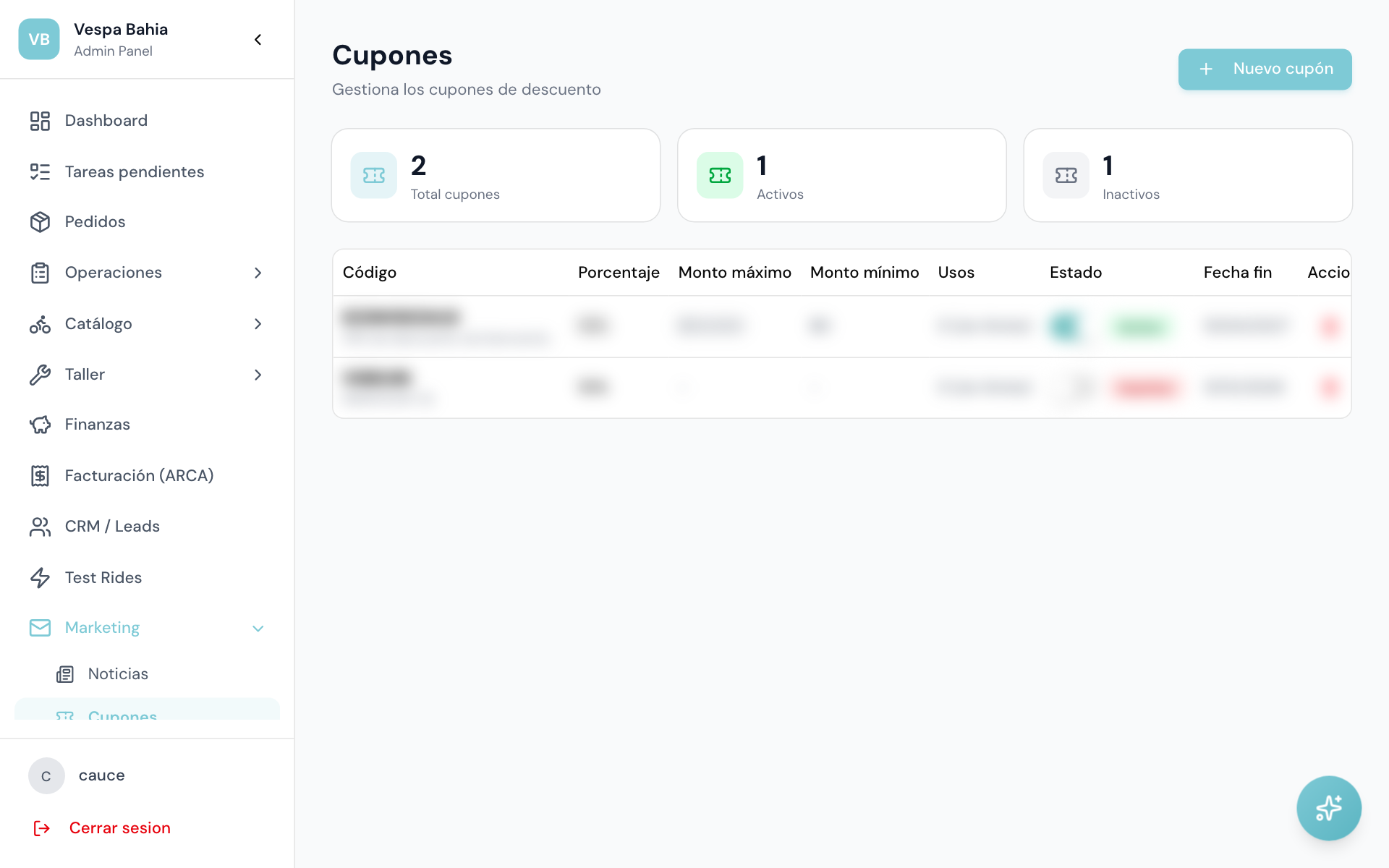Screen dimensions: 1389x868
Task: Click the VB logo avatar
Action: pos(39,39)
